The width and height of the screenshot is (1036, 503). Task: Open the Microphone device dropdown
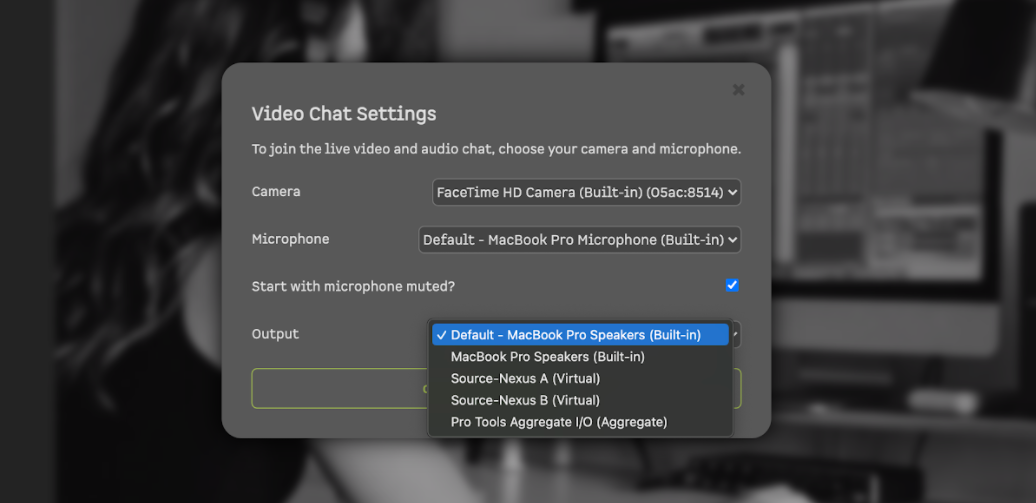click(x=579, y=240)
